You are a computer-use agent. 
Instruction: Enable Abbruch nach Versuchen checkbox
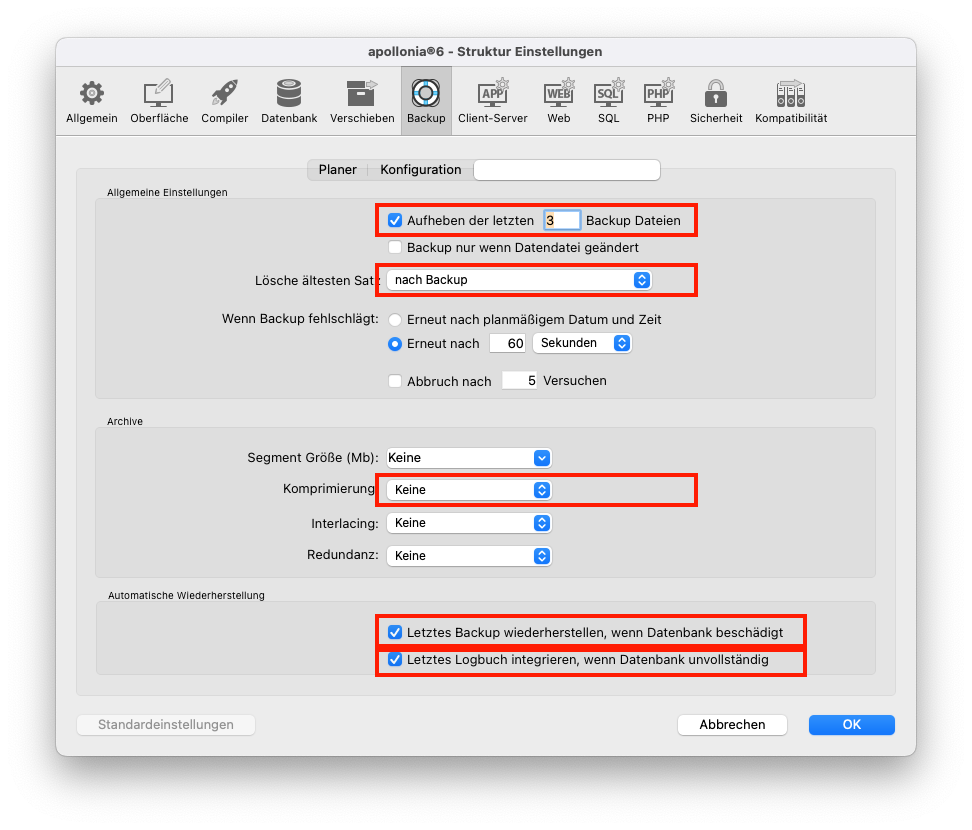[395, 381]
